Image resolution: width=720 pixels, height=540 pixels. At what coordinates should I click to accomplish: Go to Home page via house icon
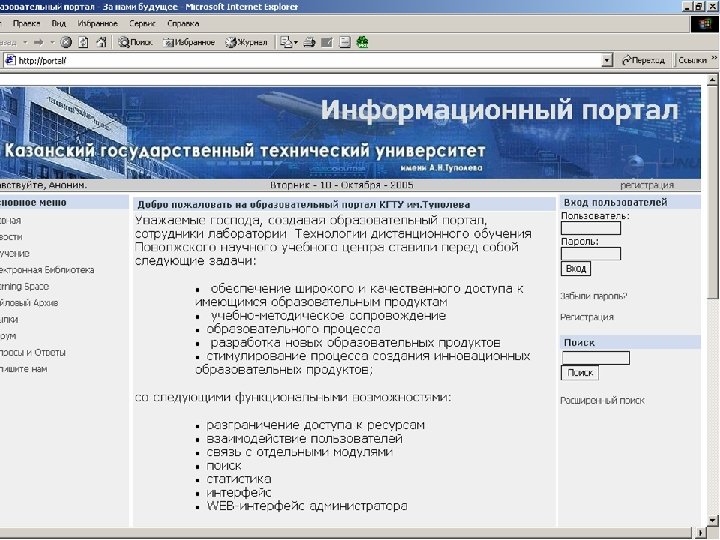click(x=101, y=42)
